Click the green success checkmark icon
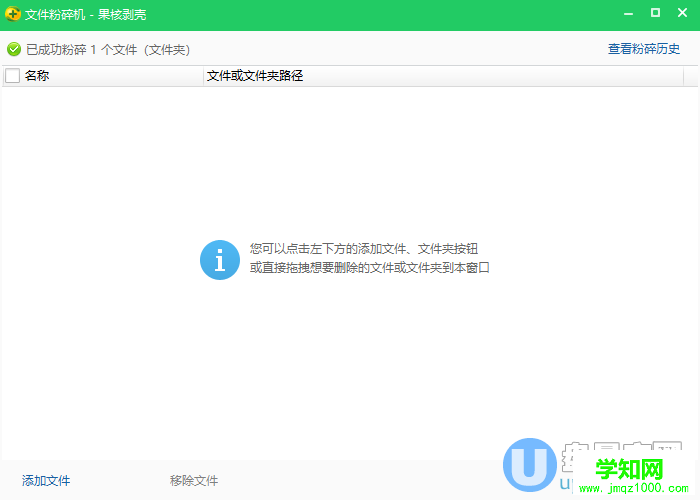Viewport: 700px width, 500px height. pyautogui.click(x=14, y=49)
